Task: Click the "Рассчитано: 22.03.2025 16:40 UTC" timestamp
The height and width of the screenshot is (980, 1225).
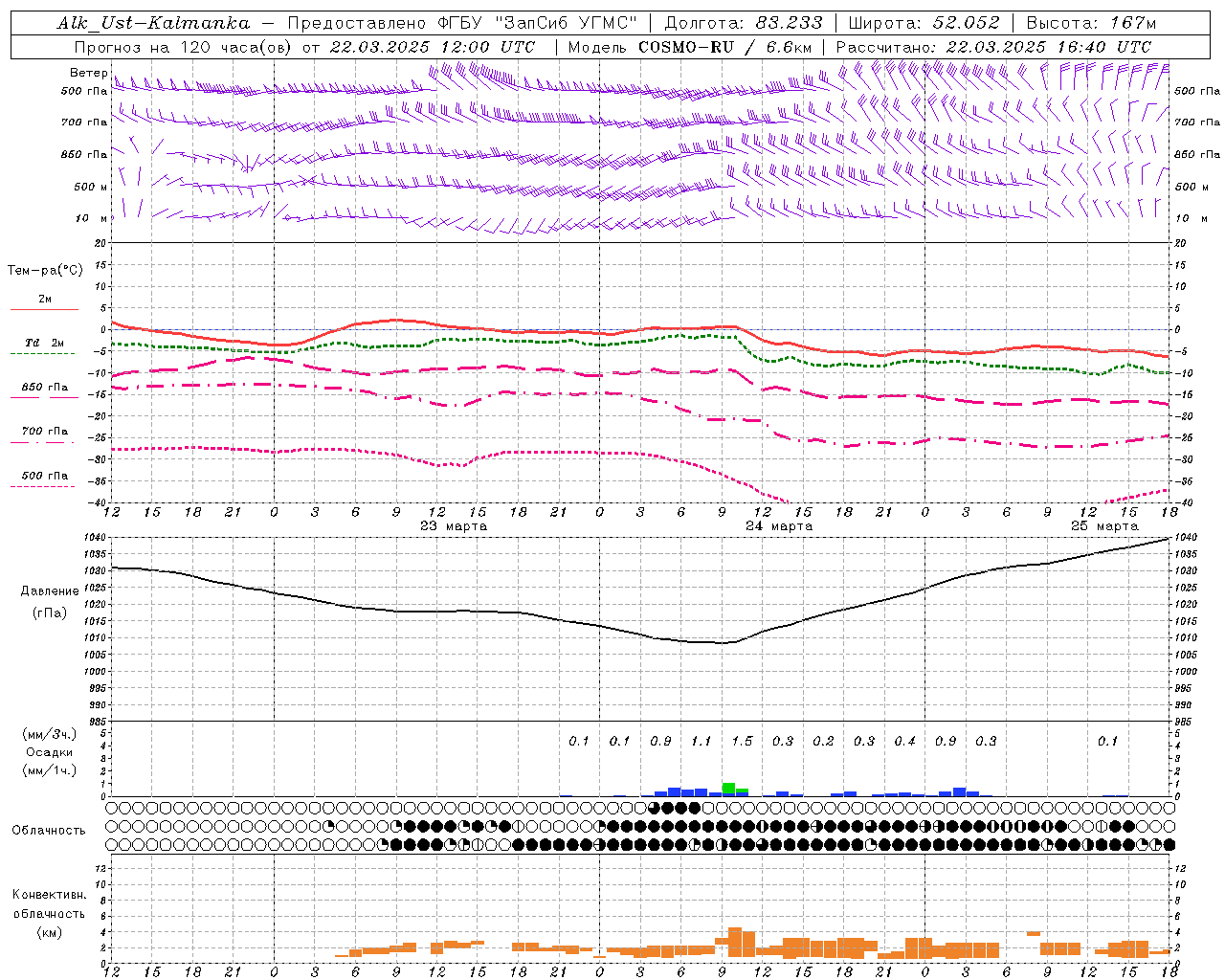Action: 993,47
